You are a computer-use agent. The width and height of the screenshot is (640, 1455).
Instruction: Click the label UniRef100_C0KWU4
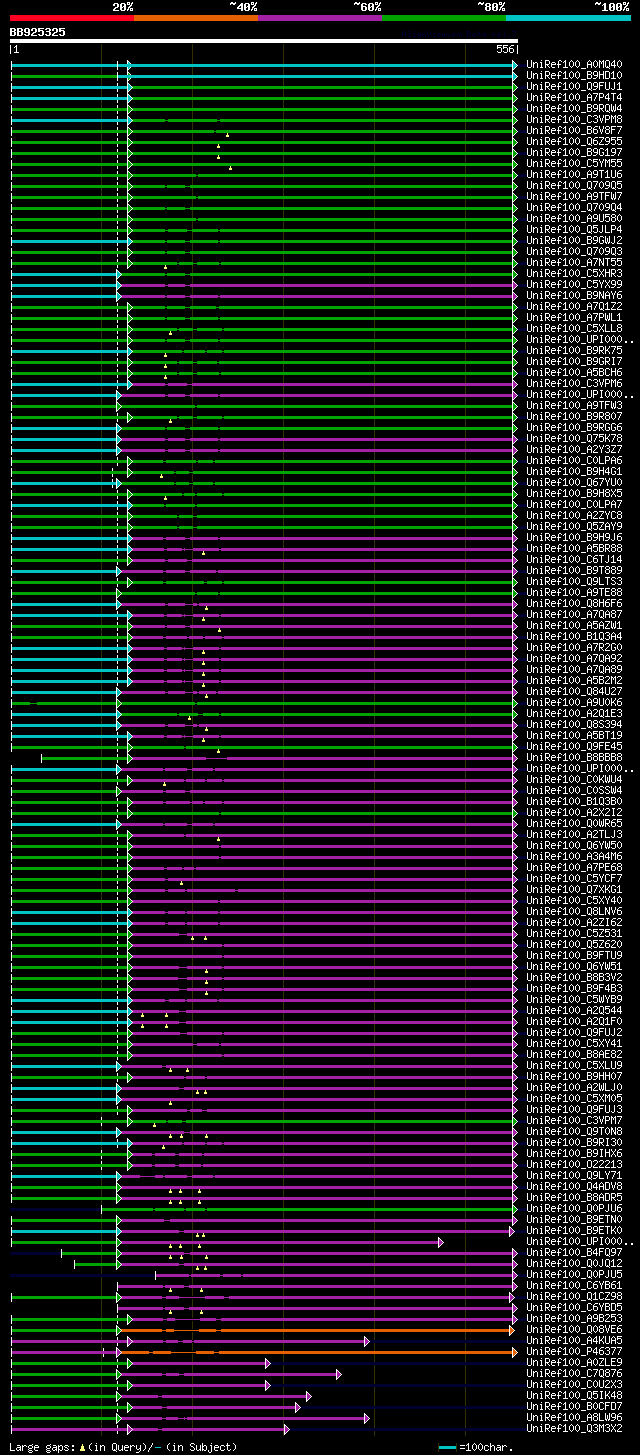[x=574, y=779]
